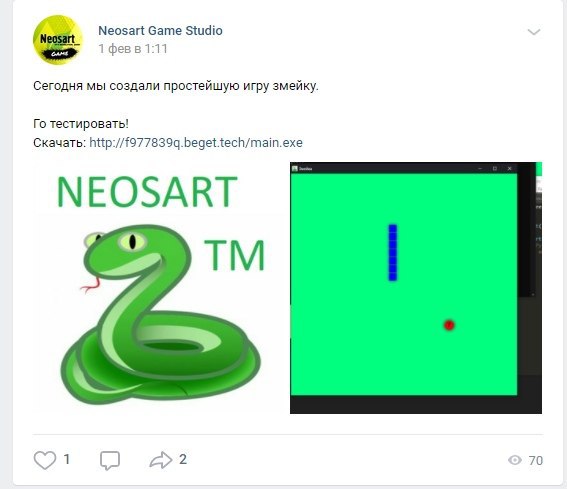Expand post options chevron menu
567x489 pixels.
click(534, 32)
